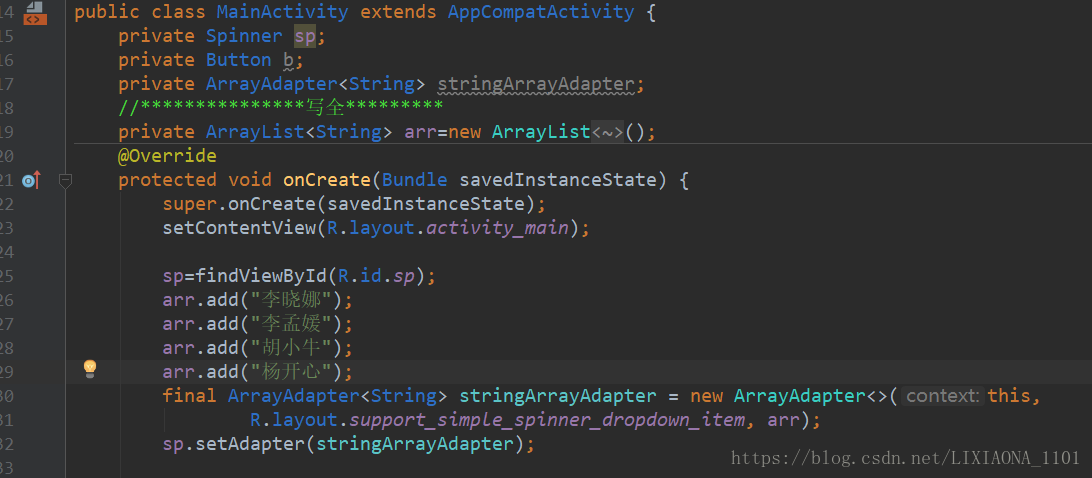Open the yellow lightbulb quick-fix icon
The height and width of the screenshot is (478, 1092).
coord(90,369)
